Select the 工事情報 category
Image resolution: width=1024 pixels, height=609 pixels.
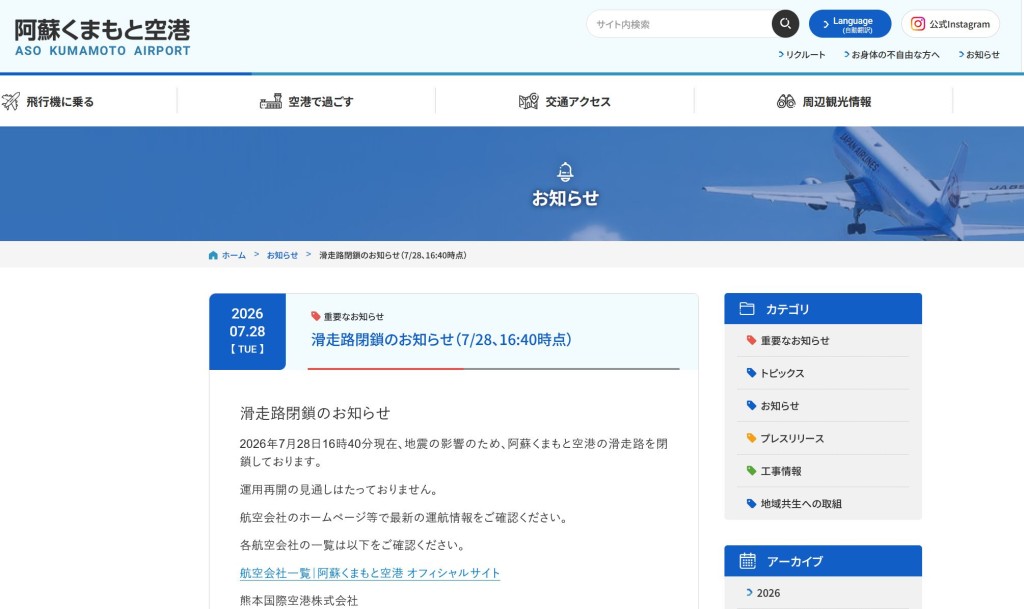coord(823,471)
